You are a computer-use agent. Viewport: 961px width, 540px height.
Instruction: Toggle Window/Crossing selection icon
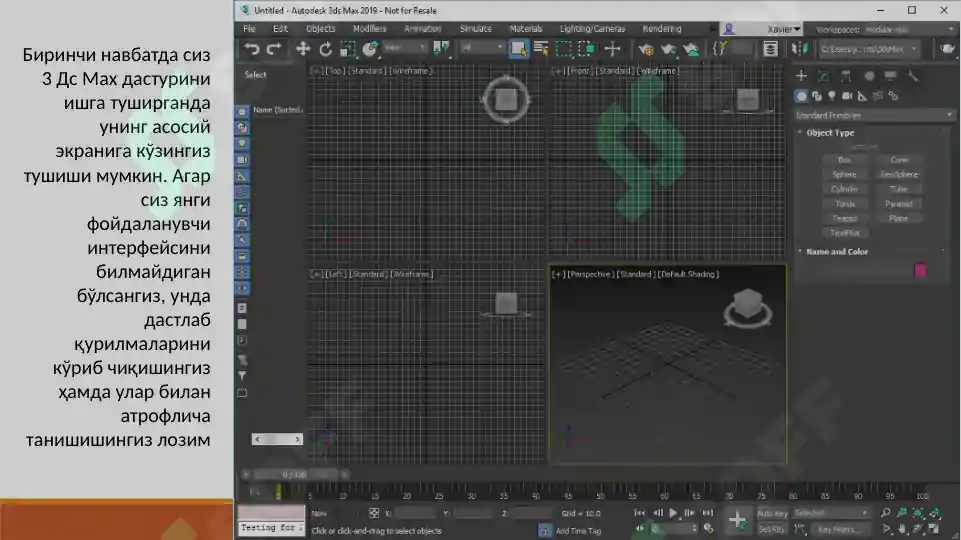click(x=587, y=49)
